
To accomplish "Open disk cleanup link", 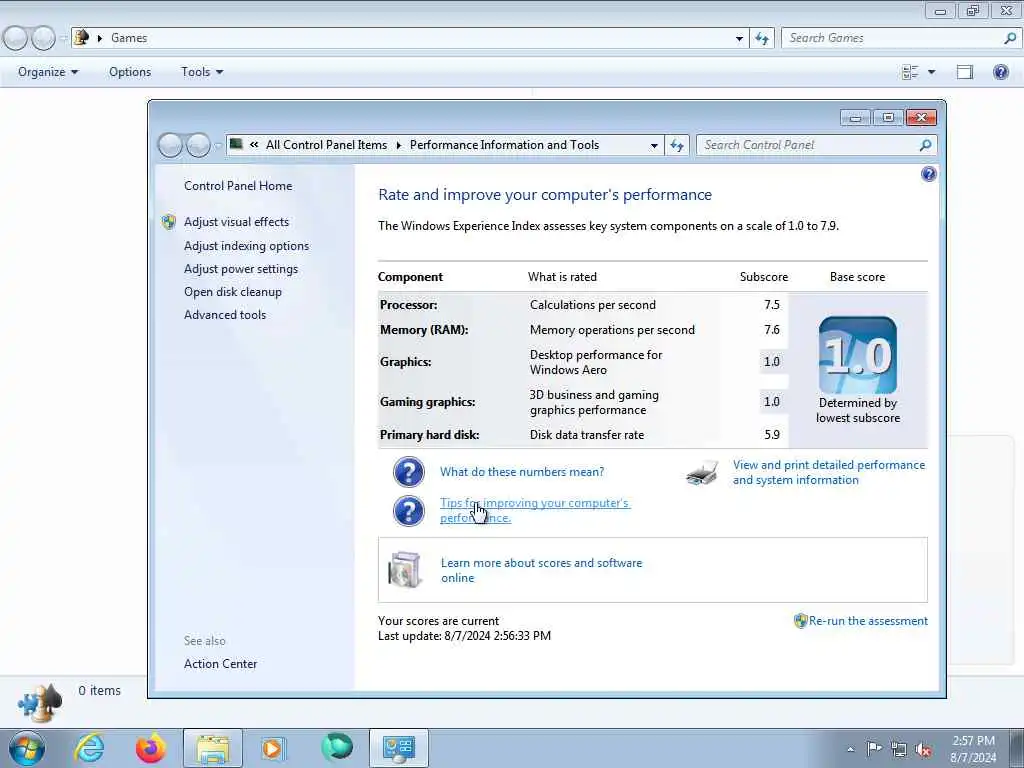I will click(232, 292).
